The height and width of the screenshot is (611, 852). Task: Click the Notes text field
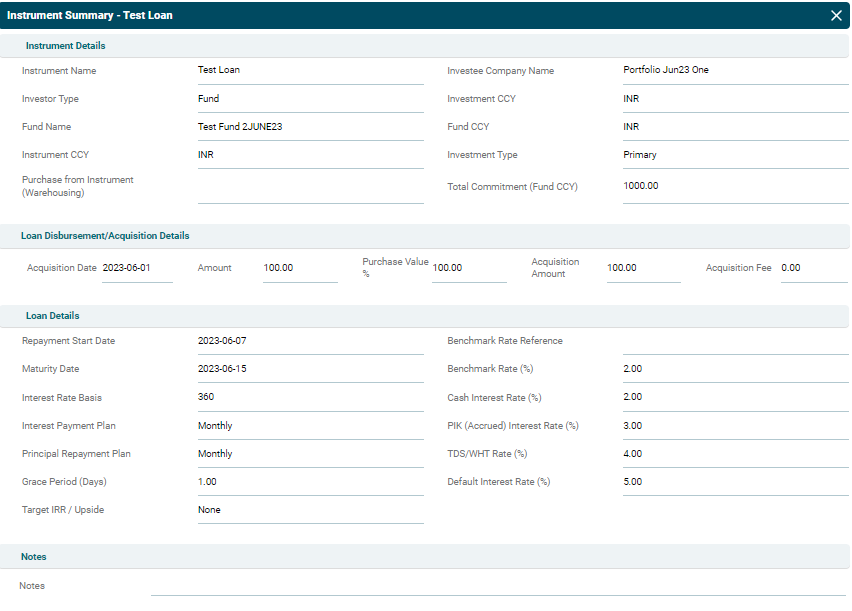tap(499, 585)
